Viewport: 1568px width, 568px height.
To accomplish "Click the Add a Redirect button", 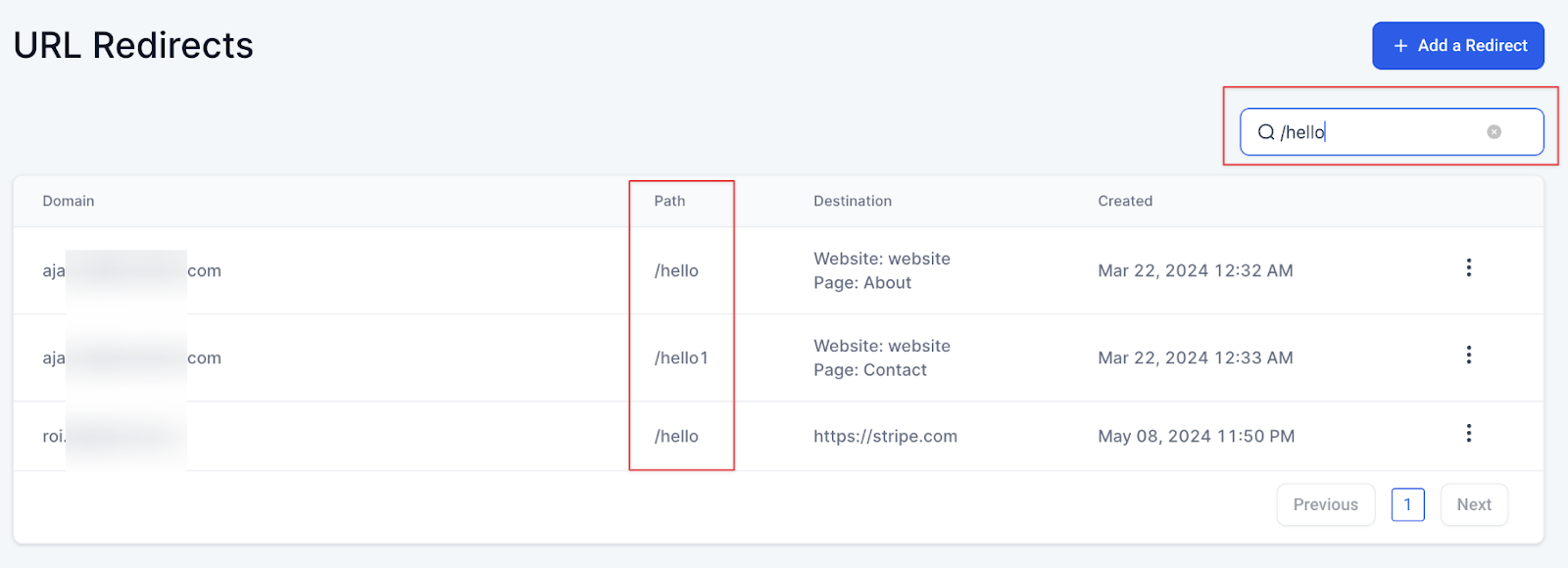I will point(1457,46).
